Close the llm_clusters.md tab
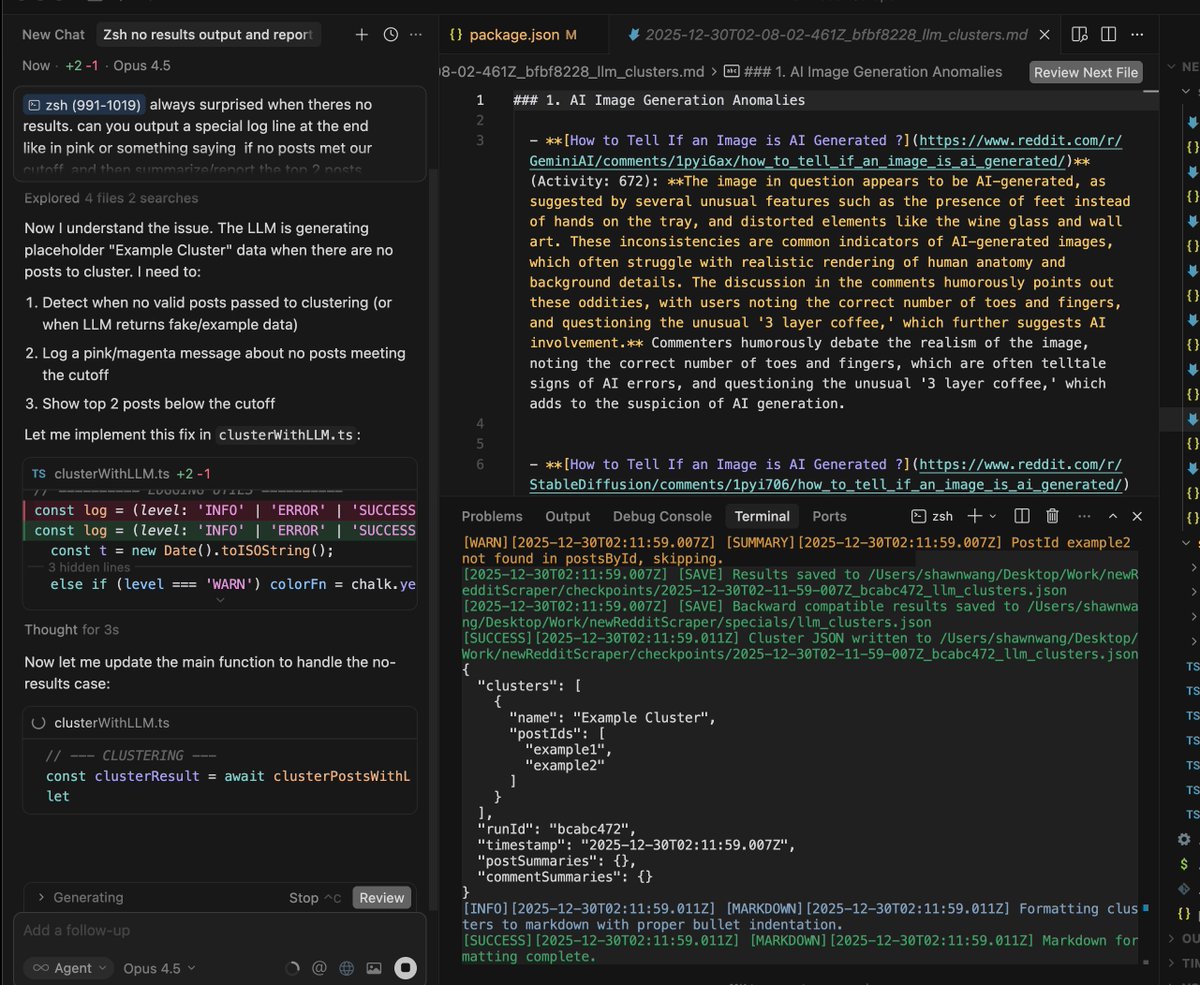 point(1045,34)
